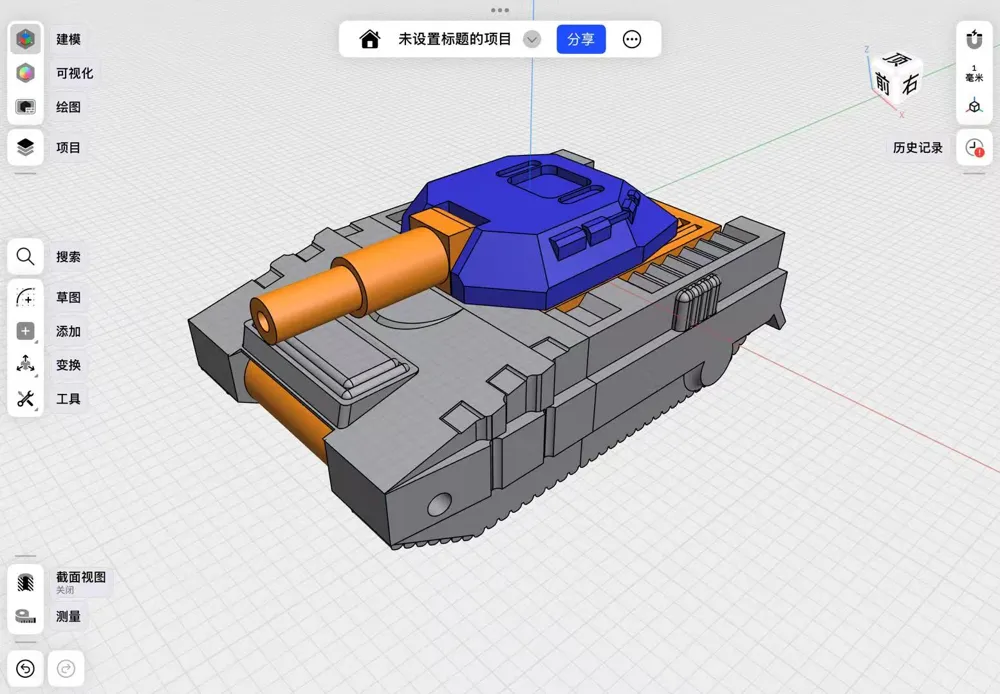Select the 建模 modeling workspace icon
This screenshot has width=1000, height=694.
(x=26, y=40)
